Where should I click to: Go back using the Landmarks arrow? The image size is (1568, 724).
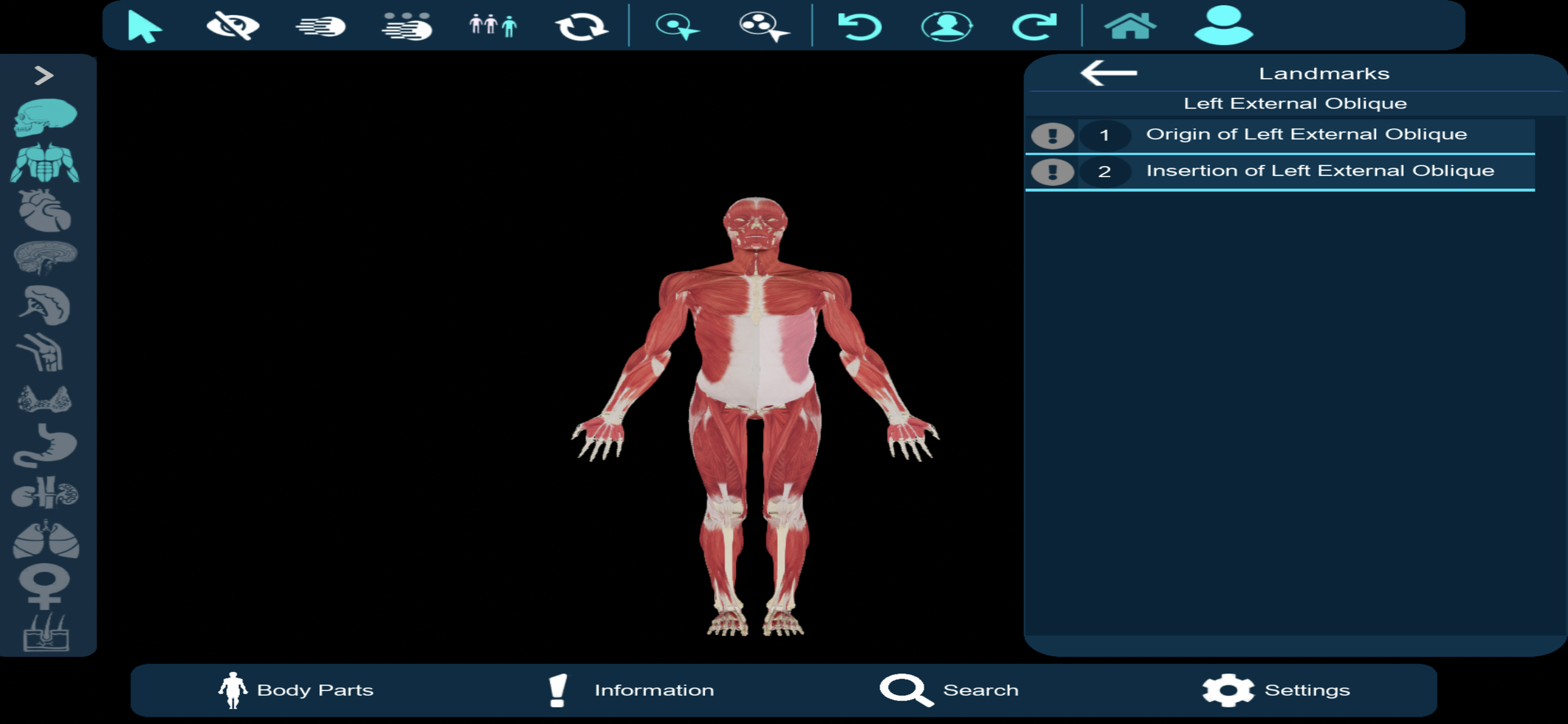coord(1108,73)
